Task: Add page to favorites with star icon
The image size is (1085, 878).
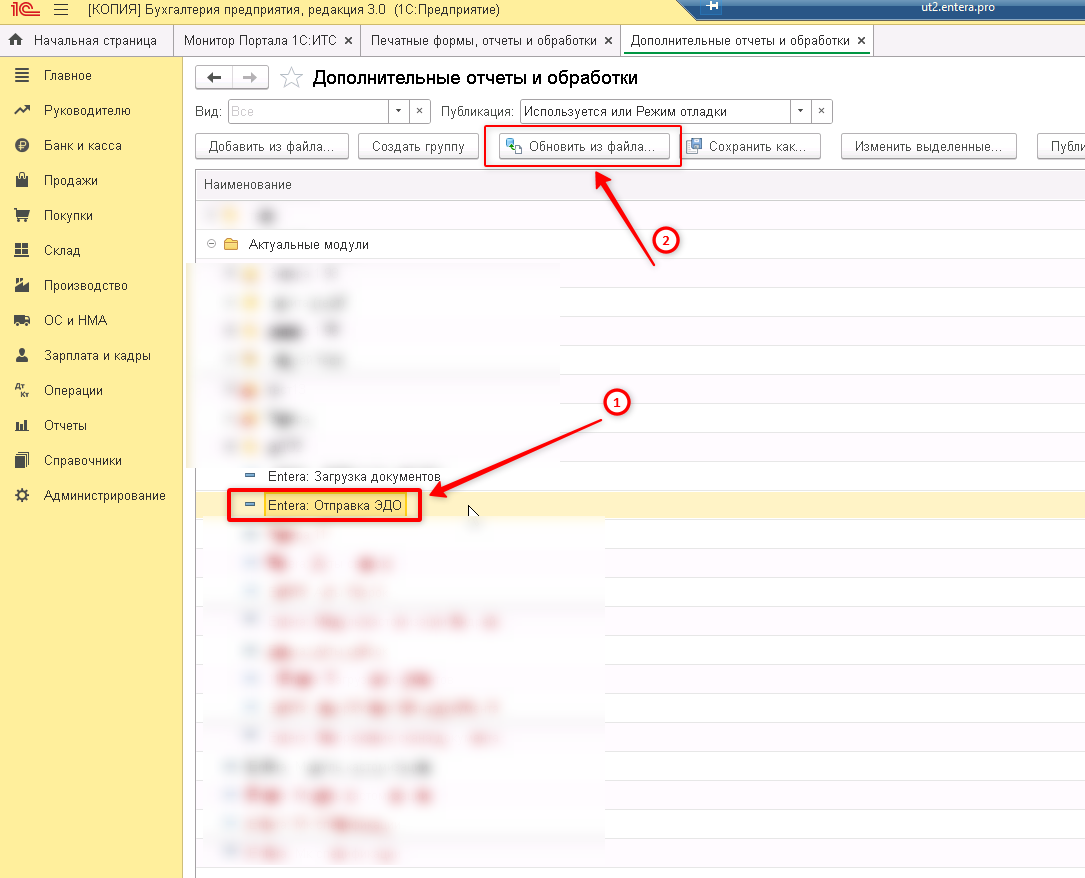Action: tap(291, 77)
